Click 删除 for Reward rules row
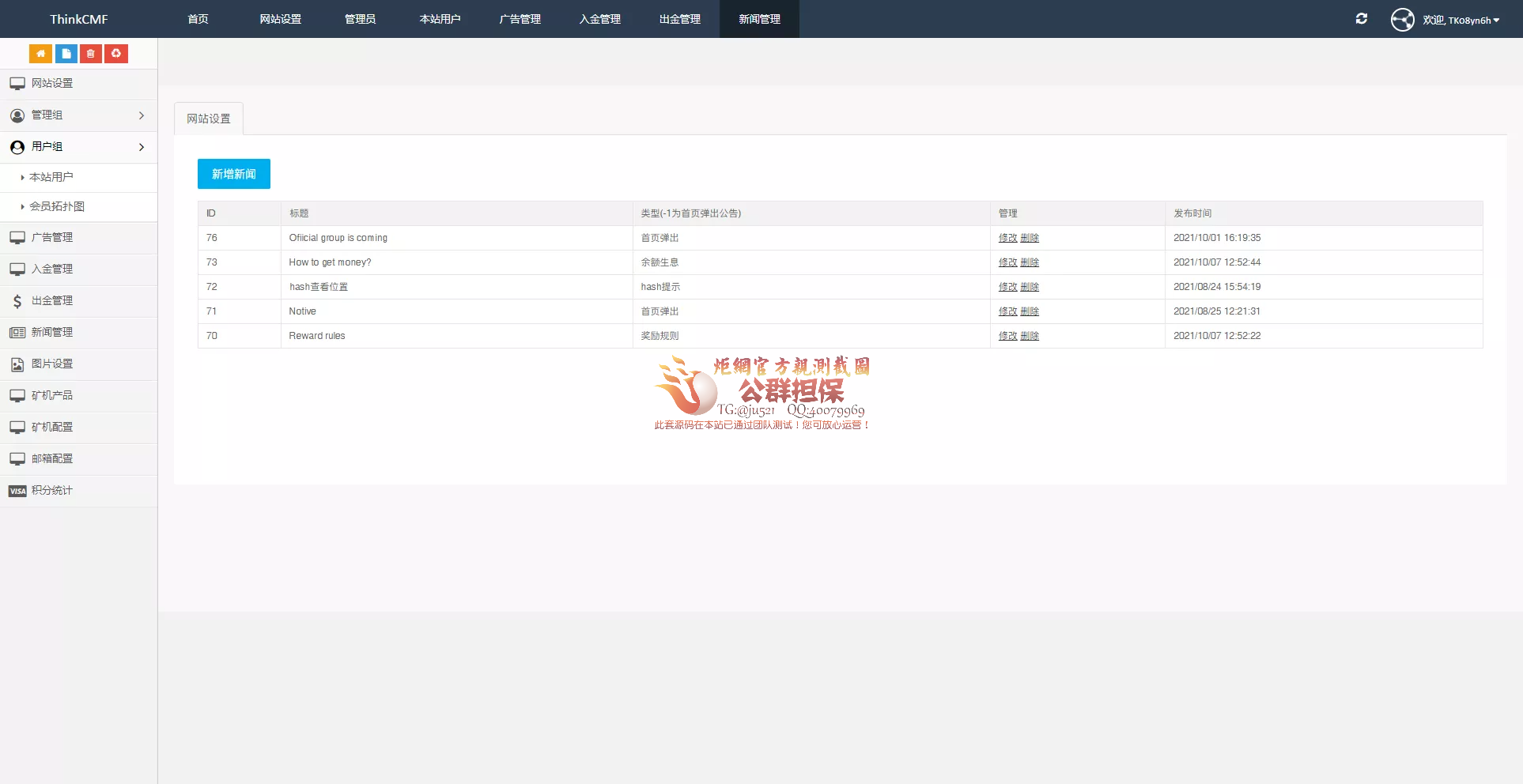 pyautogui.click(x=1030, y=336)
